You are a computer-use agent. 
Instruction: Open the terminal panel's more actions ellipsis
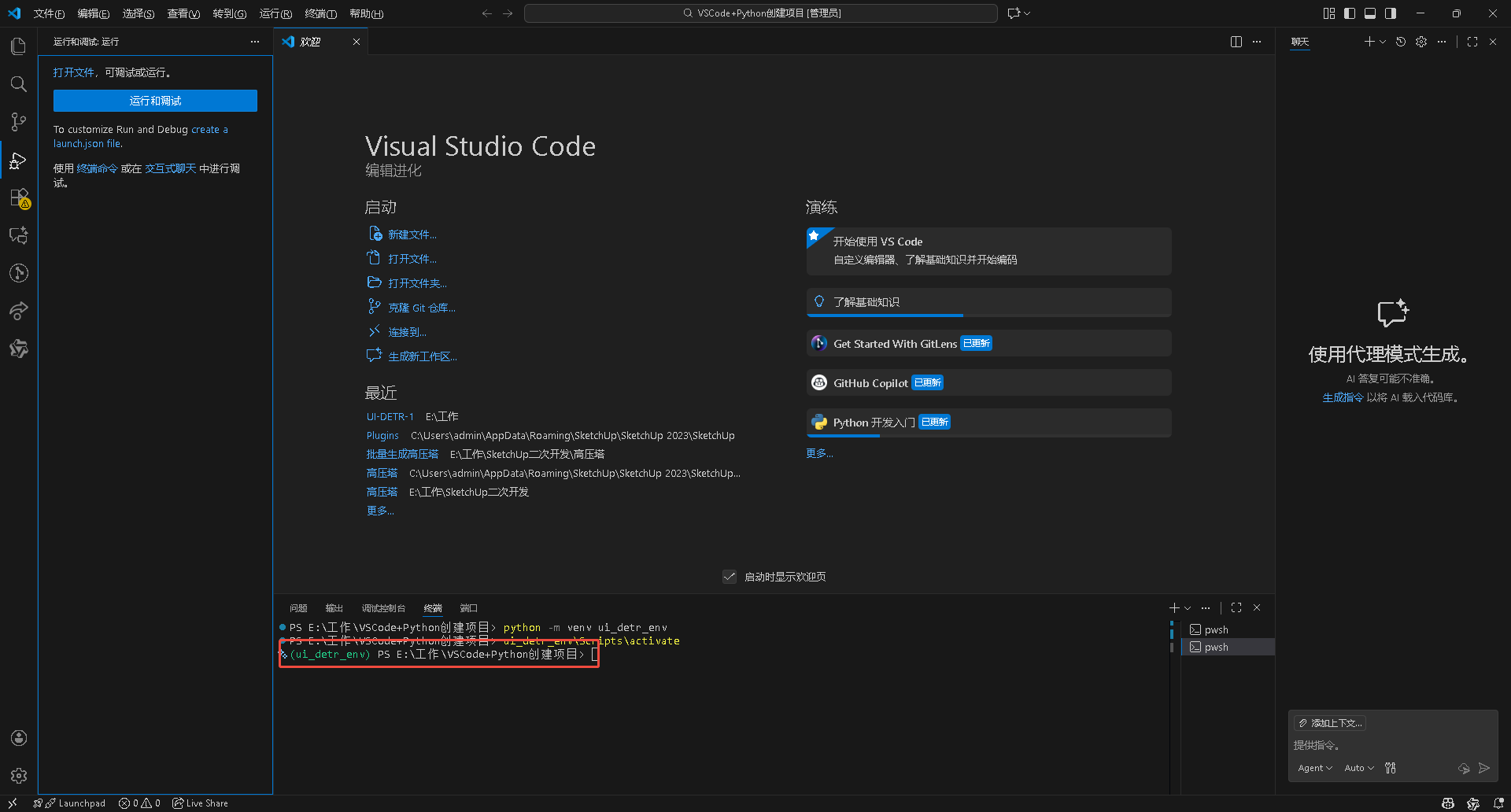coord(1206,607)
